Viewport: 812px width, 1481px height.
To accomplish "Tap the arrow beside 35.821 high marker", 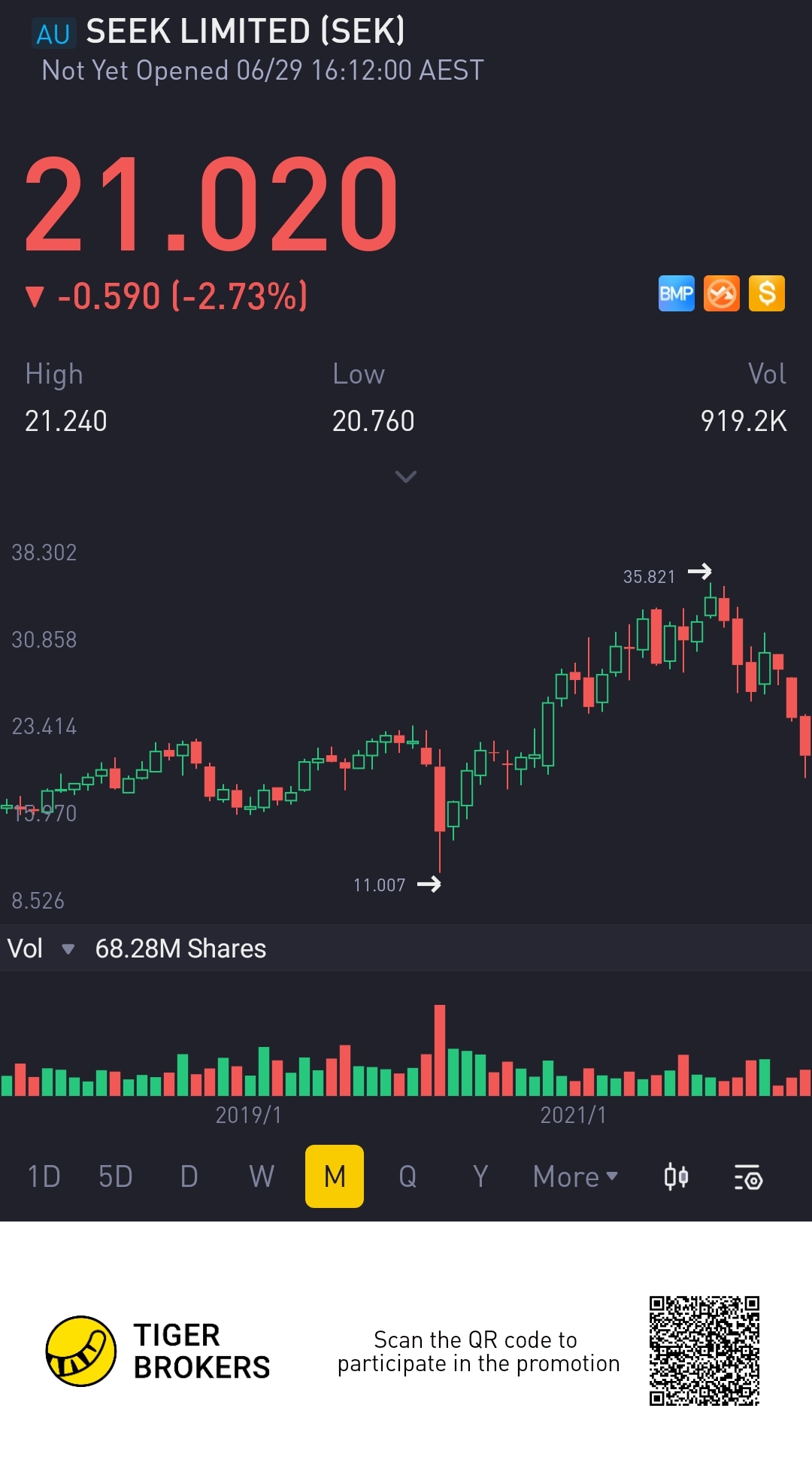I will (700, 572).
